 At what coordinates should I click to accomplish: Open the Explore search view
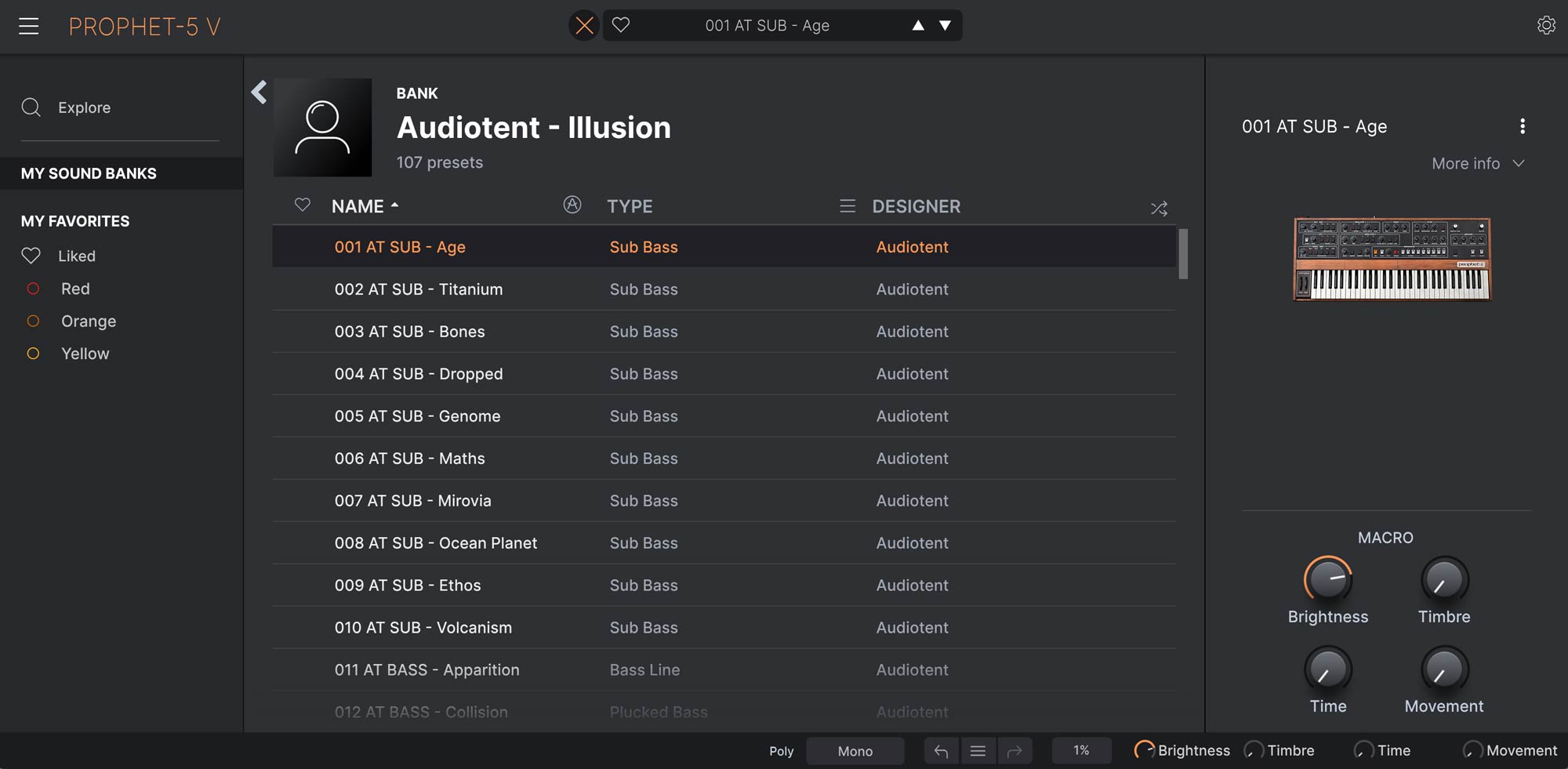point(84,107)
